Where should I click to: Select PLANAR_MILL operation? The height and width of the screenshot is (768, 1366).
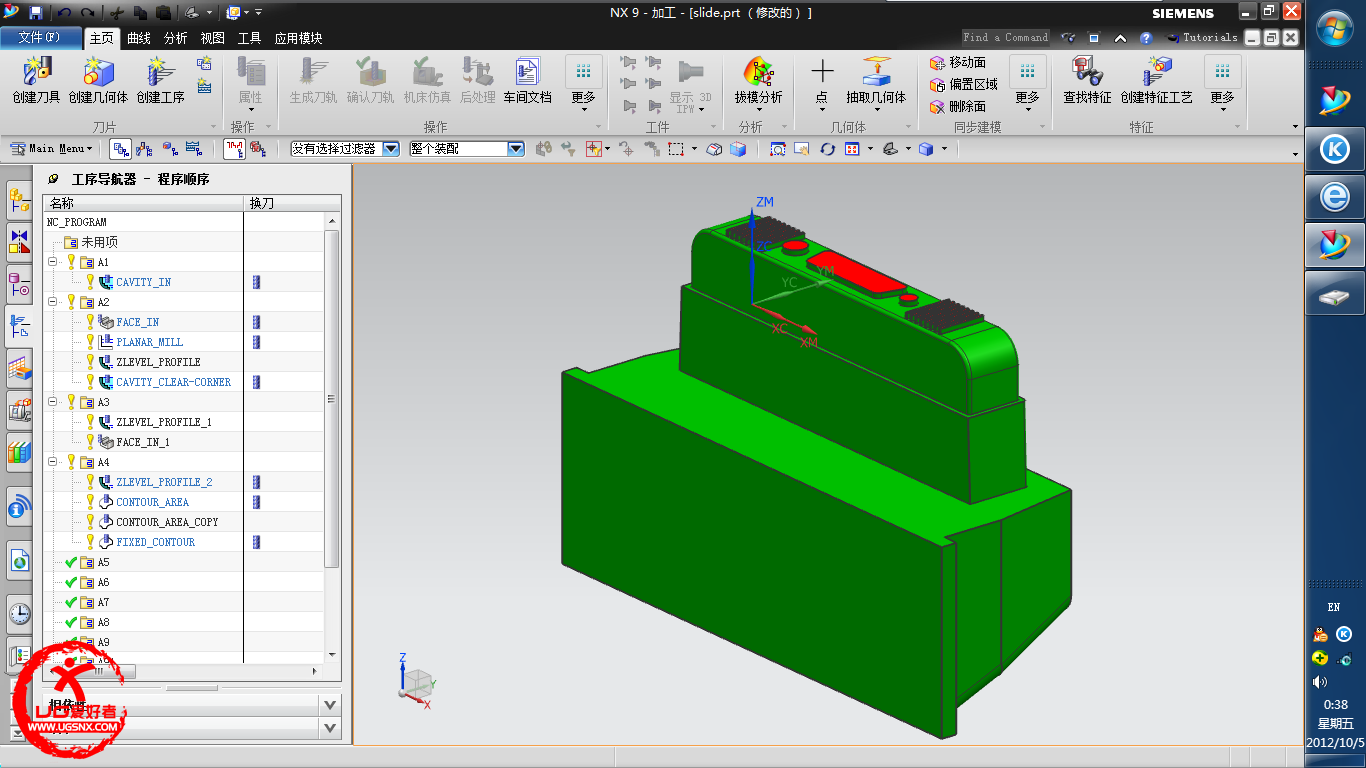150,342
